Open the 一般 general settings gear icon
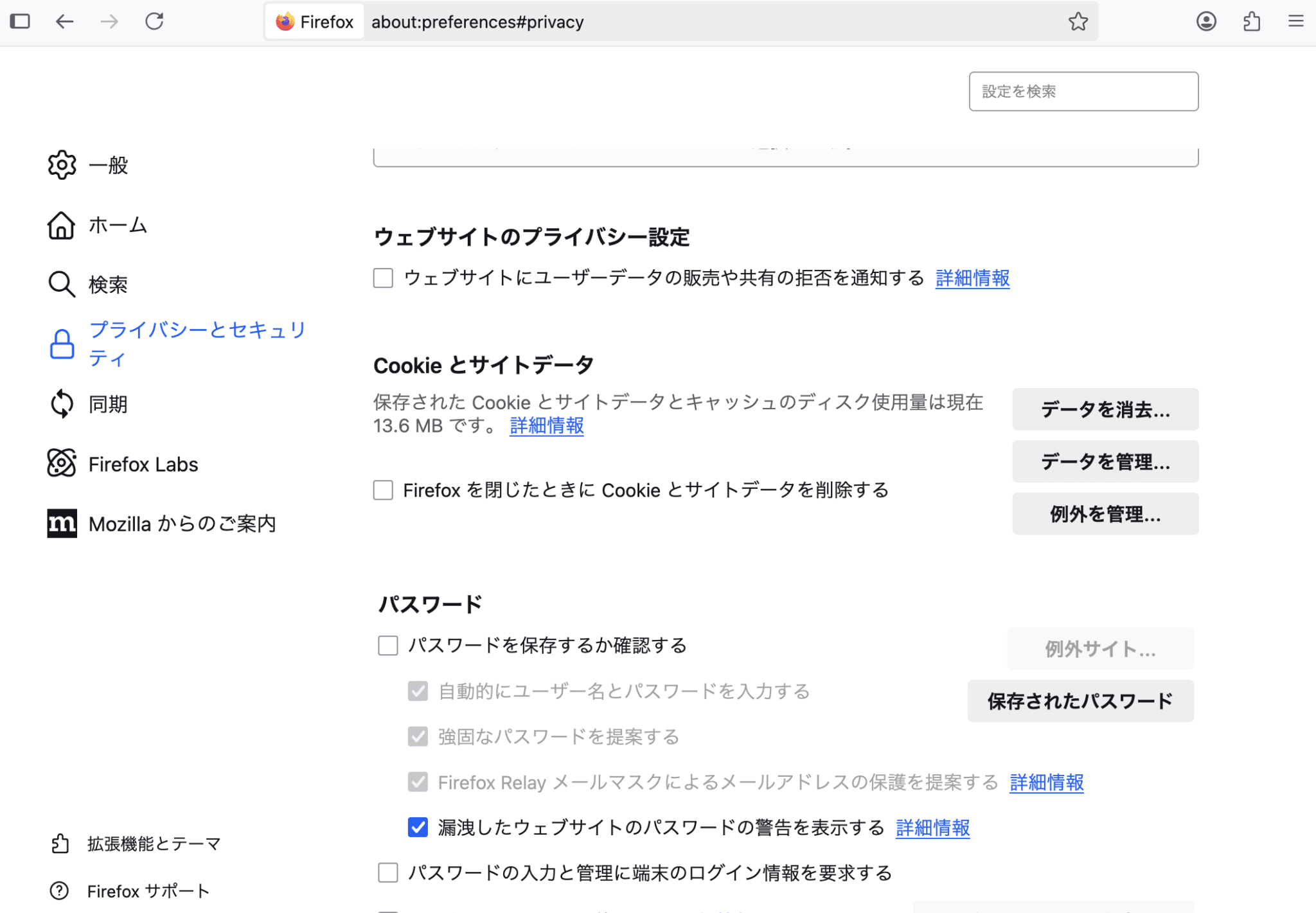 pos(62,165)
